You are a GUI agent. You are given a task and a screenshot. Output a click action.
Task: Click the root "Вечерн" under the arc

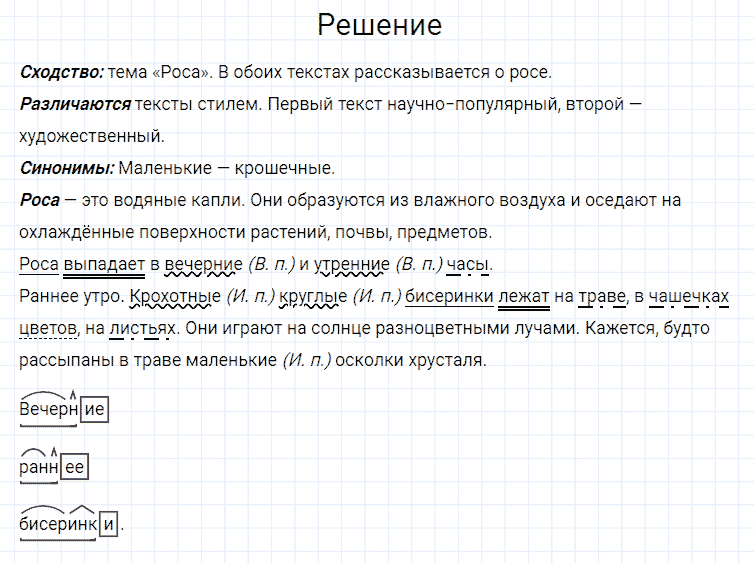tap(48, 409)
